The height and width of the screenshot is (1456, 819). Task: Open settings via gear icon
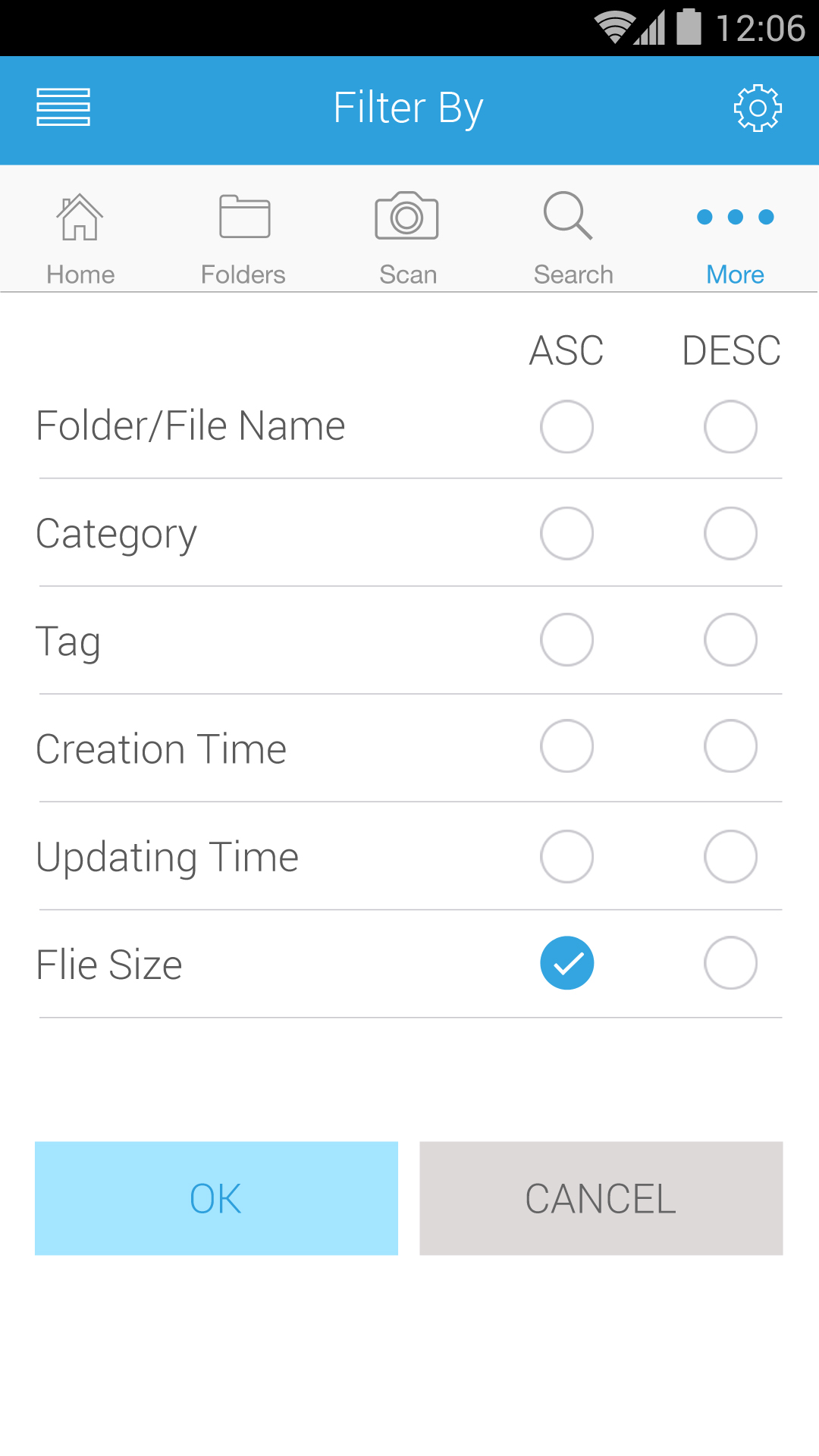[x=758, y=108]
